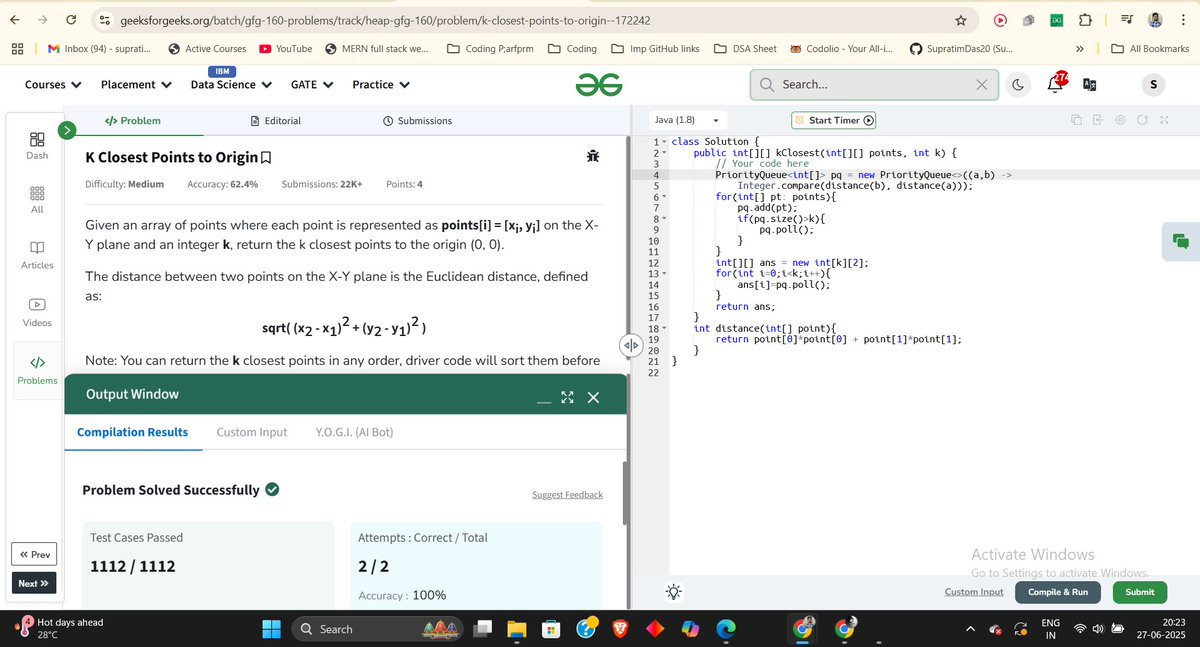
Task: Open the Courses dropdown
Action: [x=52, y=85]
